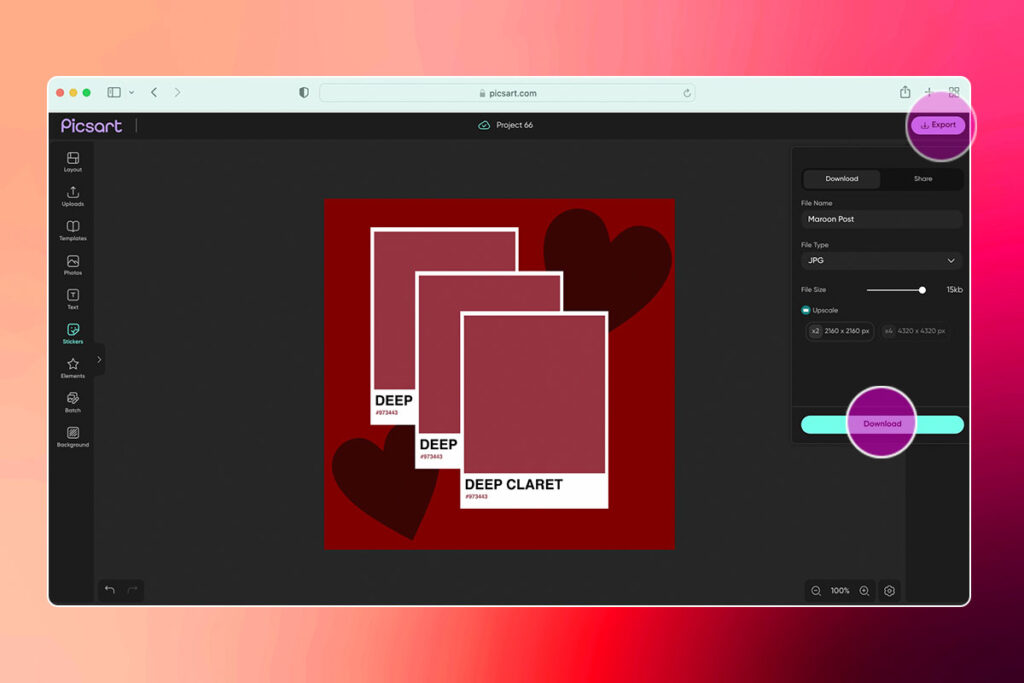Open the 100% zoom level dropdown

(841, 591)
